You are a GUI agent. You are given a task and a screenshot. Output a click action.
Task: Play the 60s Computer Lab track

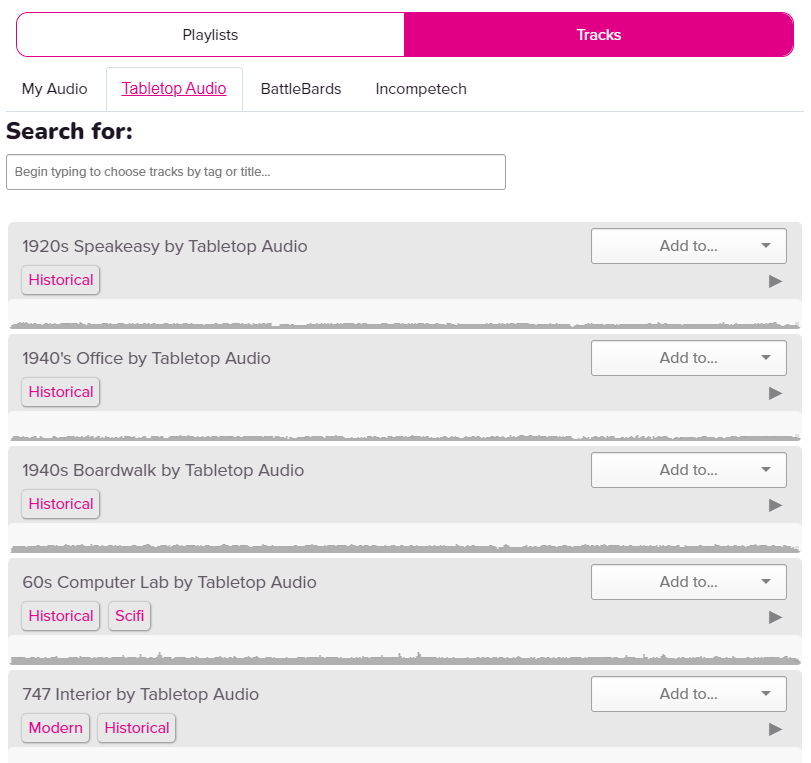pyautogui.click(x=775, y=617)
